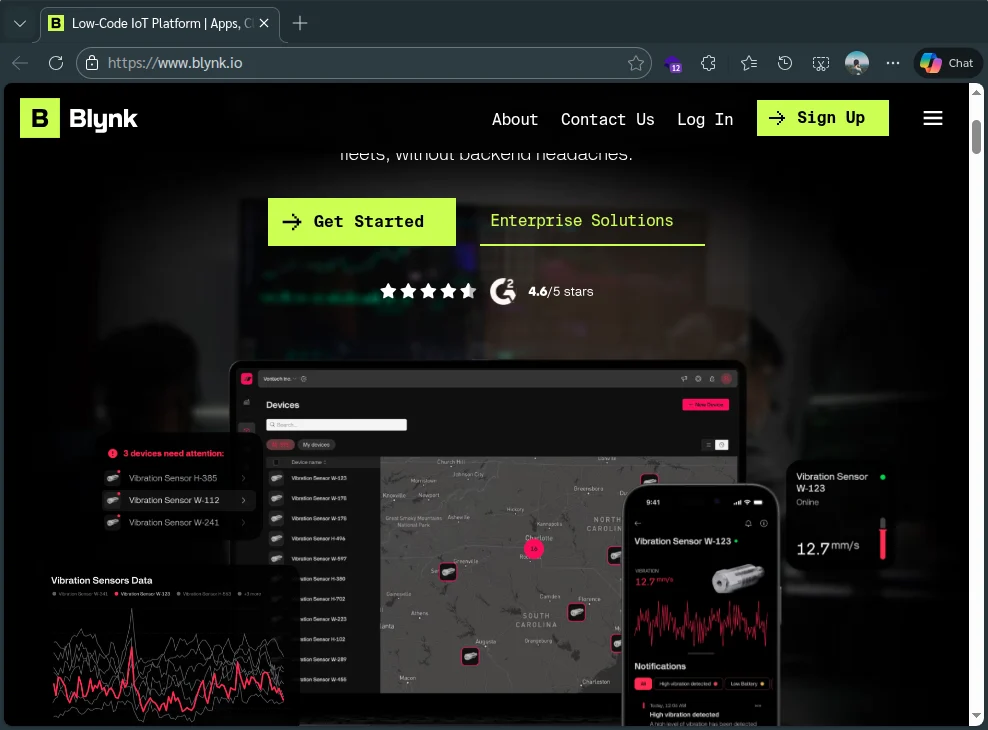Click the browser profile avatar
988x730 pixels.
click(857, 63)
